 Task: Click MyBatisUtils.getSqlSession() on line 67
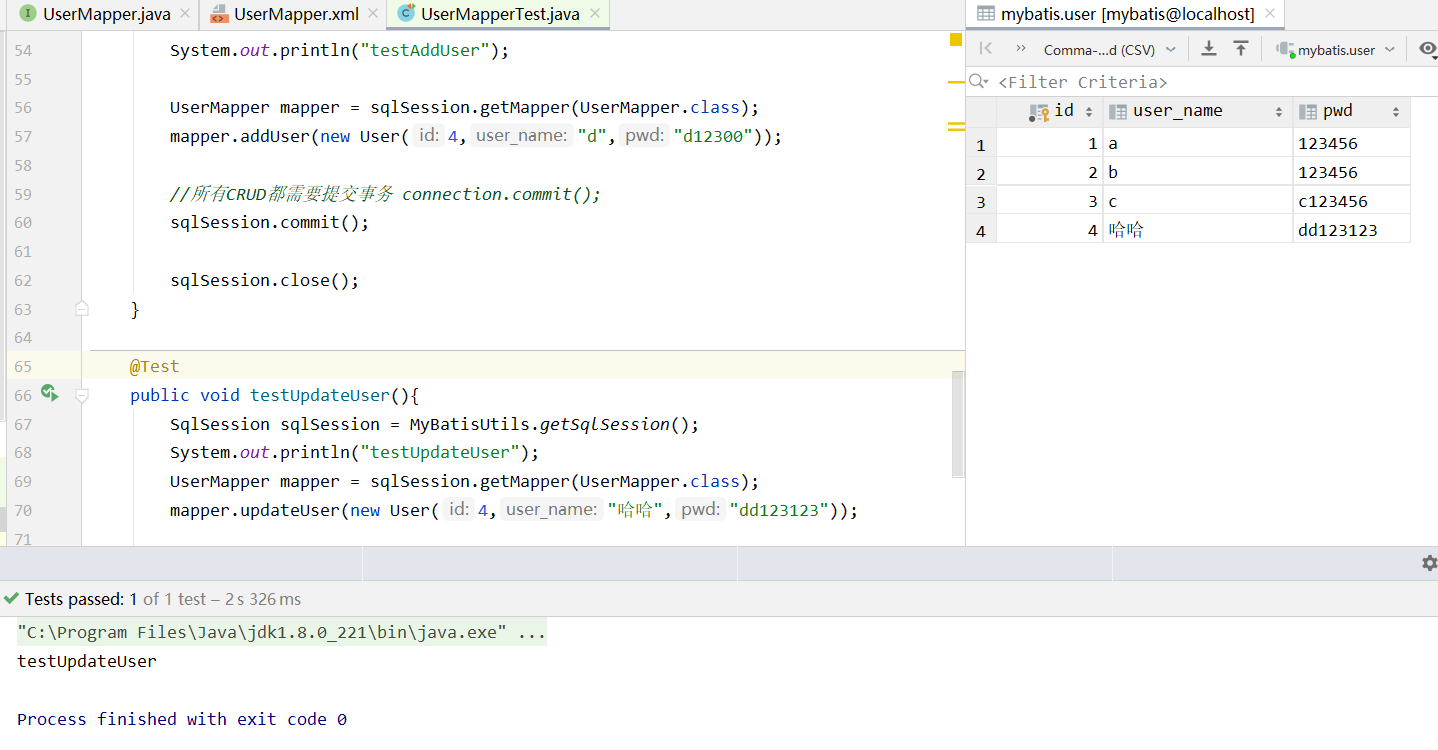pyautogui.click(x=554, y=424)
